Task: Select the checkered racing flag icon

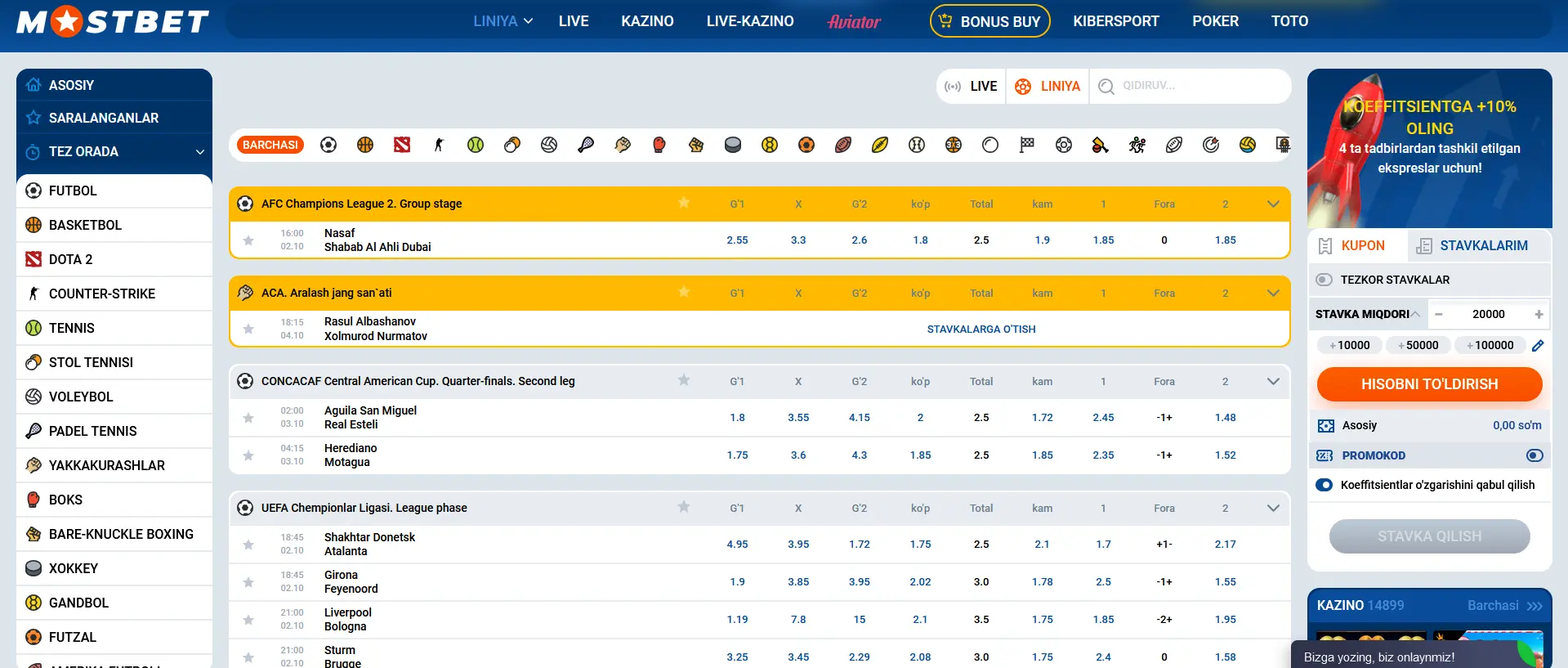Action: 1027,145
